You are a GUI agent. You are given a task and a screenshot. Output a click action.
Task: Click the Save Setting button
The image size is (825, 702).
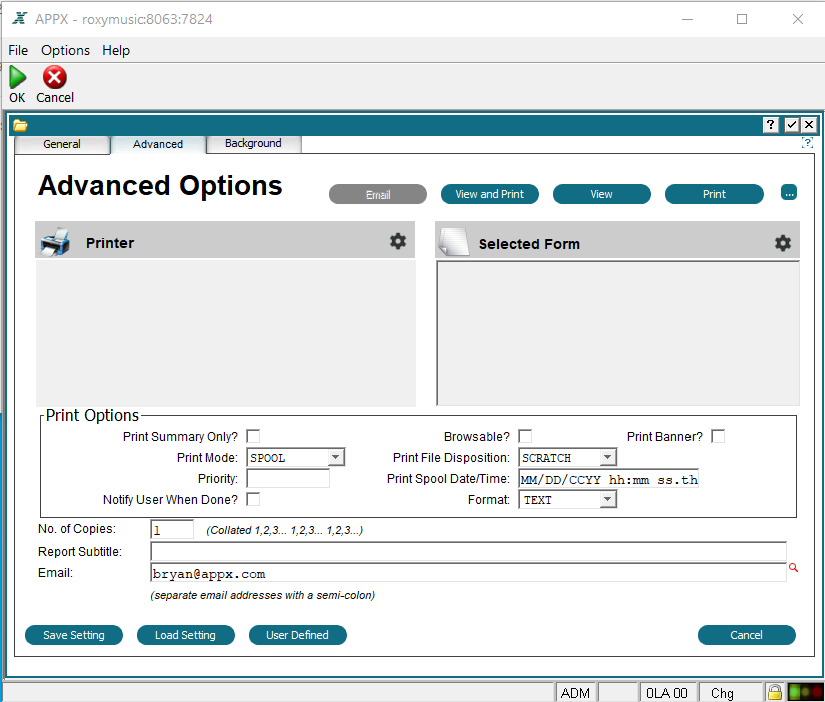click(74, 635)
